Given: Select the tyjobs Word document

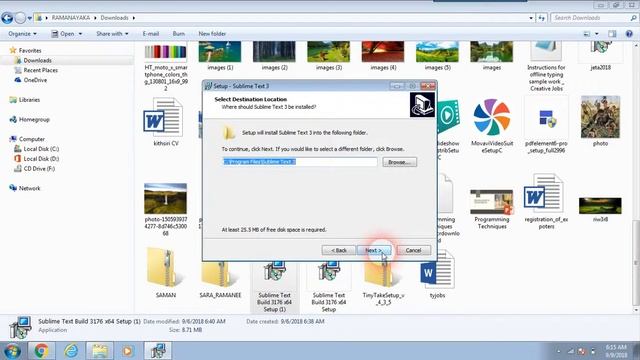Looking at the screenshot, I should click(x=437, y=271).
